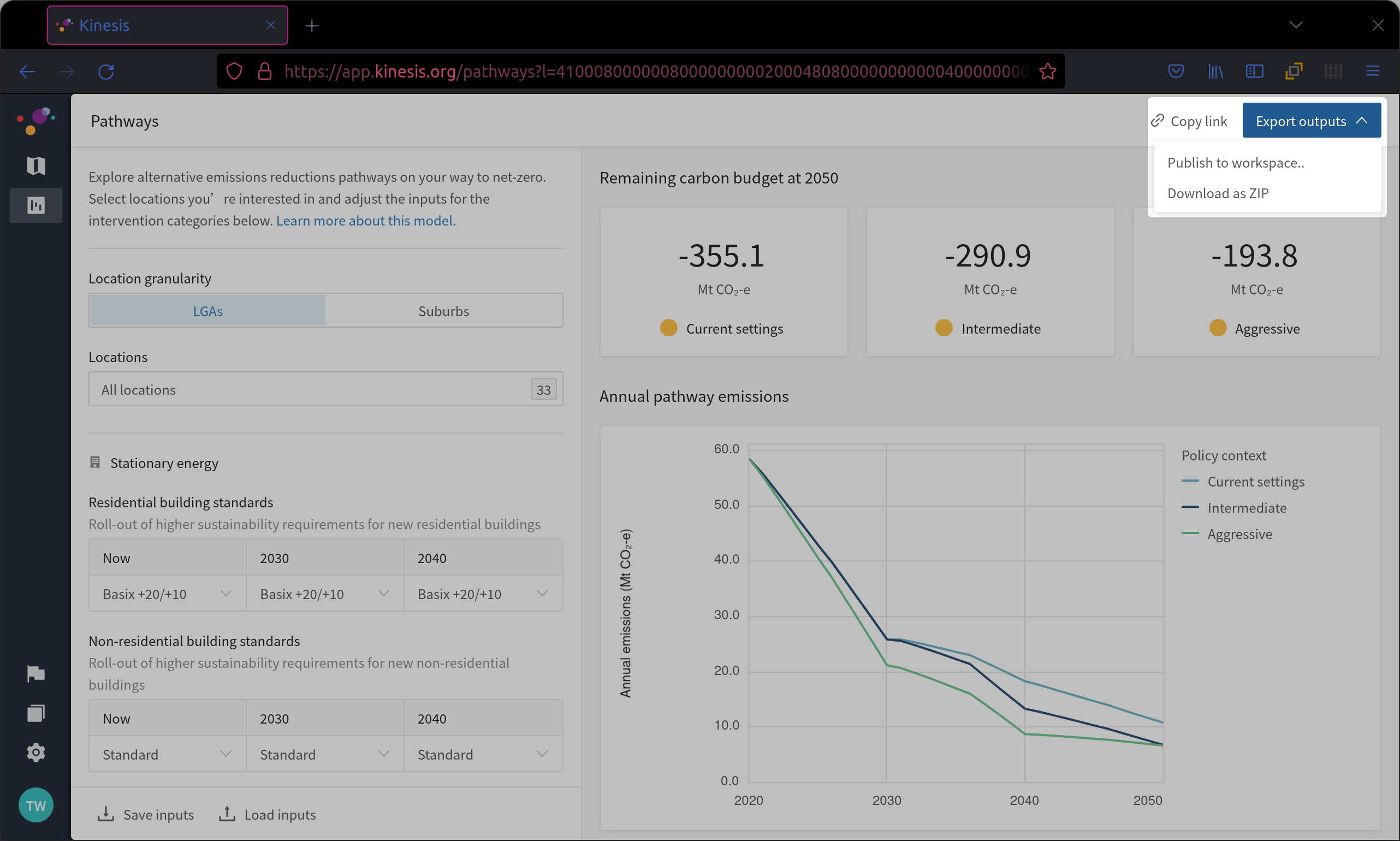Open the stacked workspaces icon in the sidebar
The height and width of the screenshot is (841, 1400).
(35, 713)
